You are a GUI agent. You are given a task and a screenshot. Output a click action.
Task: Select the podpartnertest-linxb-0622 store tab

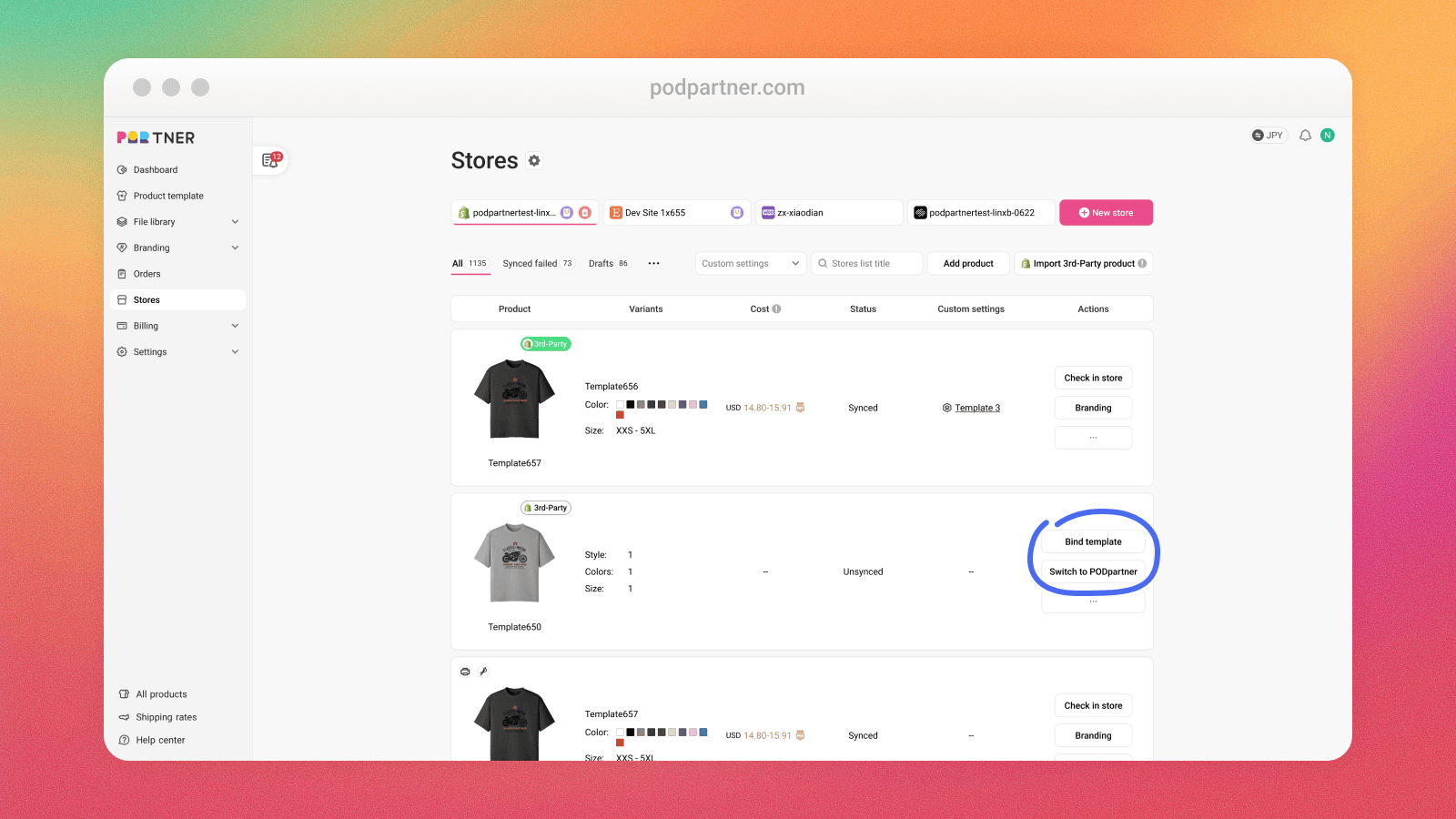[x=982, y=212]
